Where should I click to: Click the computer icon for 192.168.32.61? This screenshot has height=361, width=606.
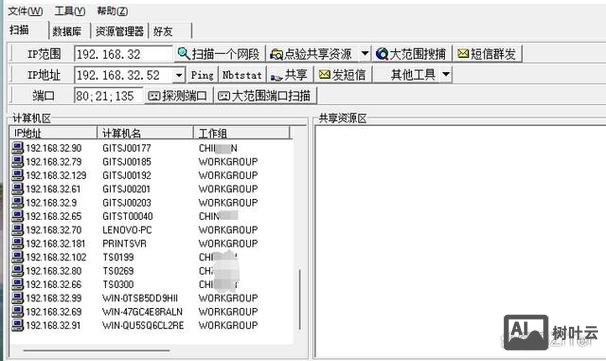tap(17, 189)
